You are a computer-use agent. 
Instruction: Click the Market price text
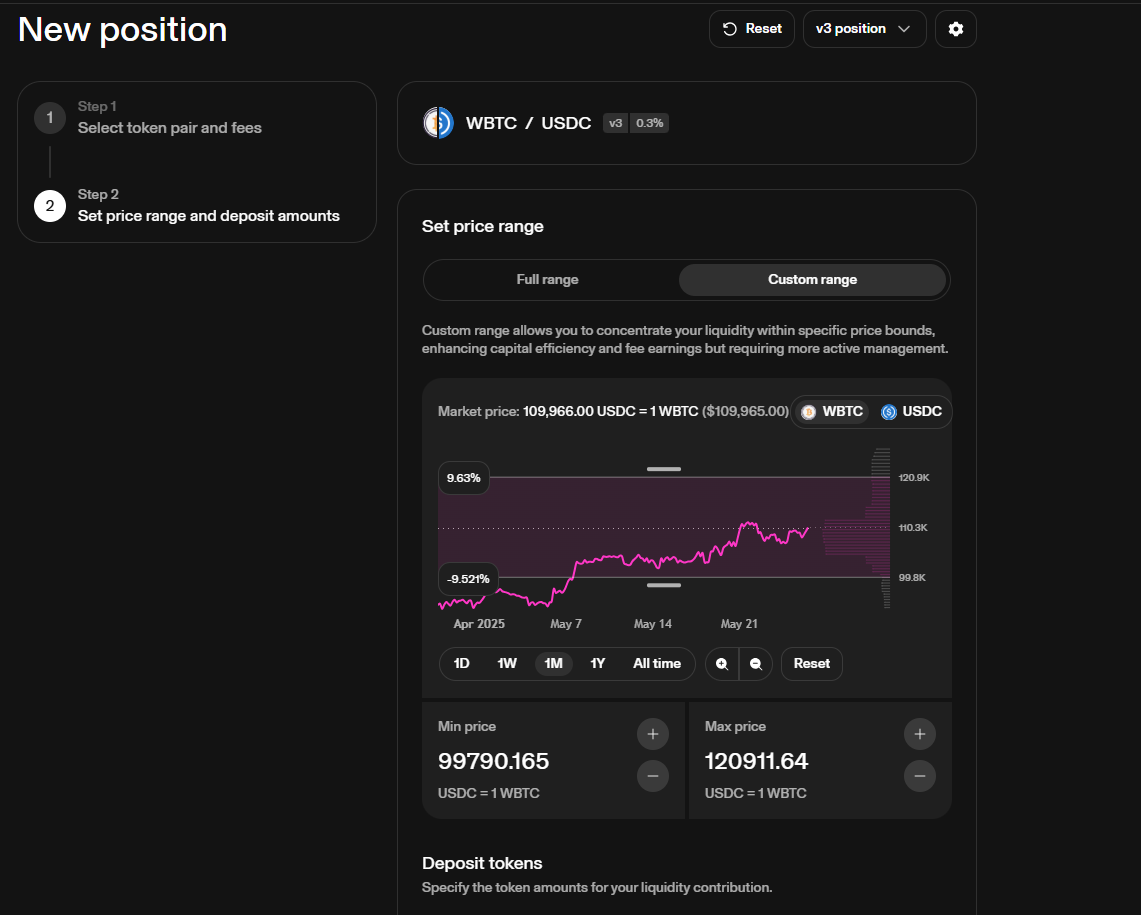[x=613, y=411]
